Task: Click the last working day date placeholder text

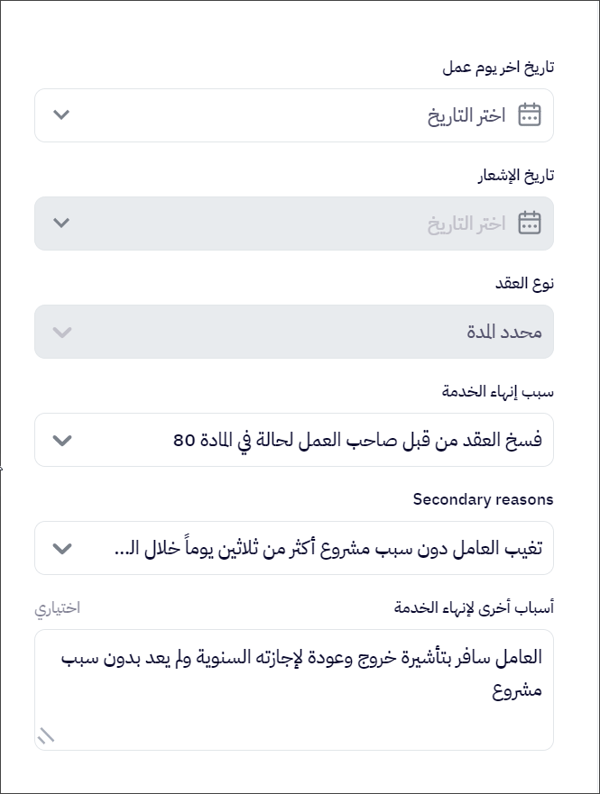Action: point(467,116)
